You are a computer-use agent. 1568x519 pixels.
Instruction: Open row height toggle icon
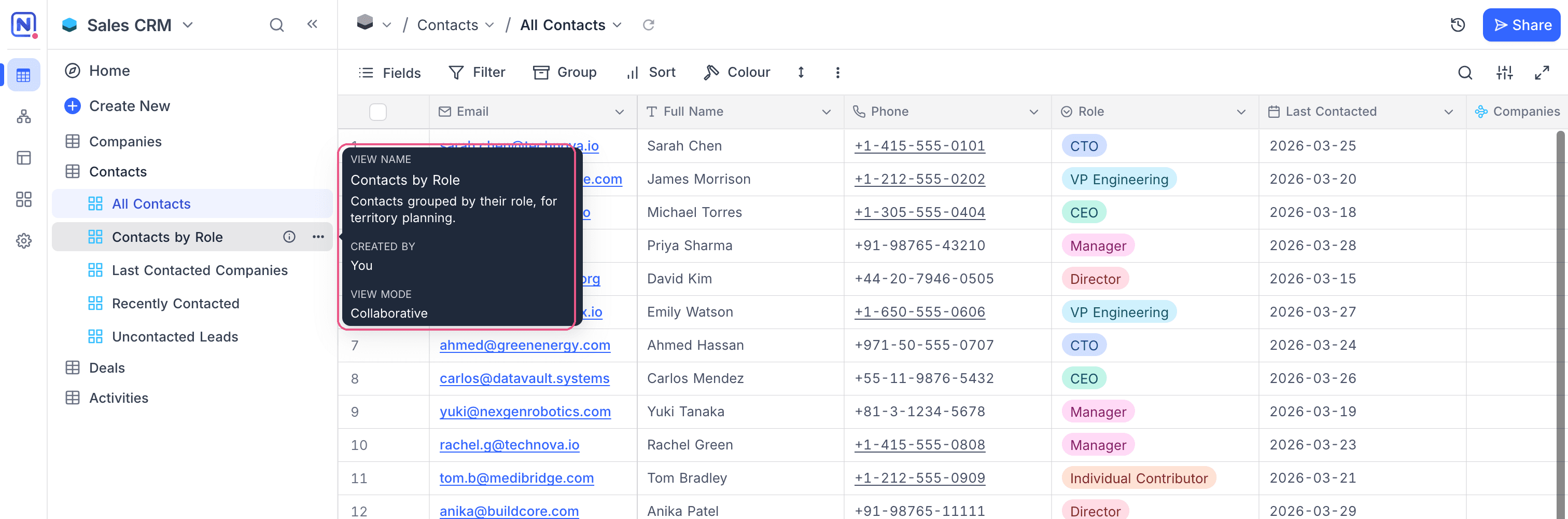pyautogui.click(x=801, y=73)
